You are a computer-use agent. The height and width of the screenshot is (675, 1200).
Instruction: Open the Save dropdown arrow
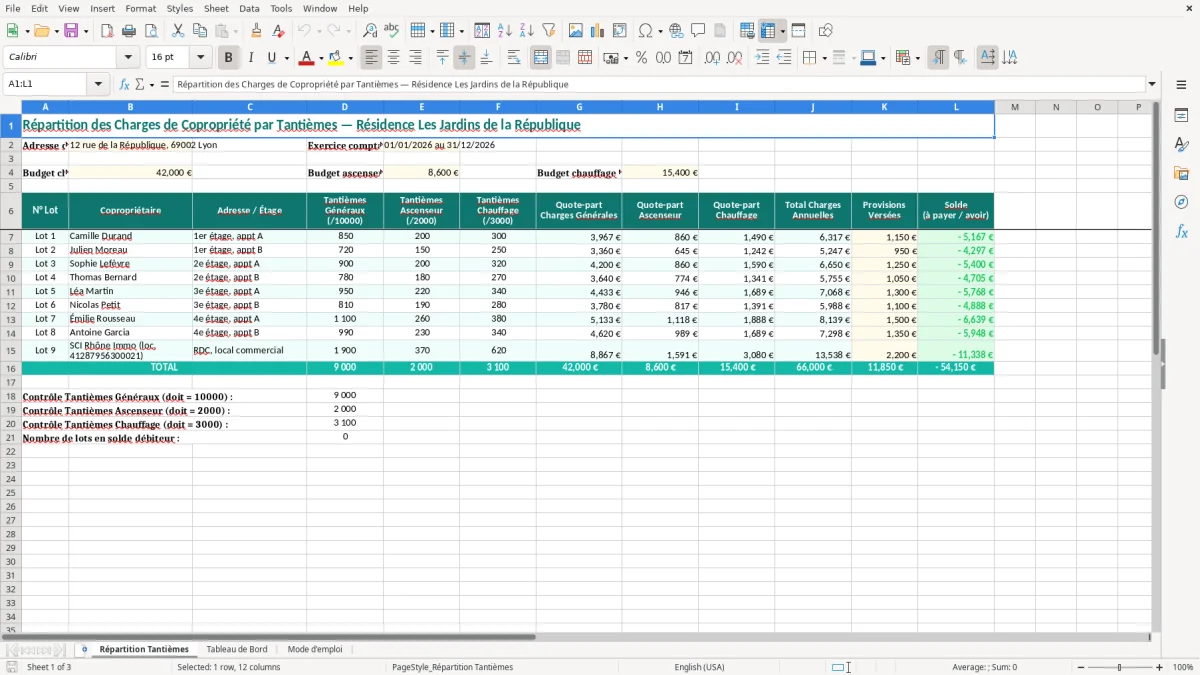(85, 31)
